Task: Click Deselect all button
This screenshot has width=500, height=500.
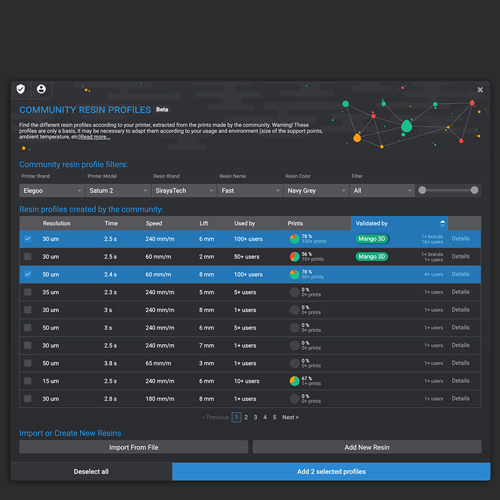Action: (91, 471)
